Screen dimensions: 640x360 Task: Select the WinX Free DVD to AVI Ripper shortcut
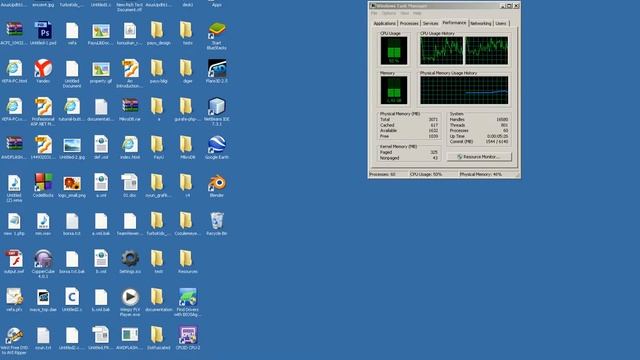coord(14,340)
